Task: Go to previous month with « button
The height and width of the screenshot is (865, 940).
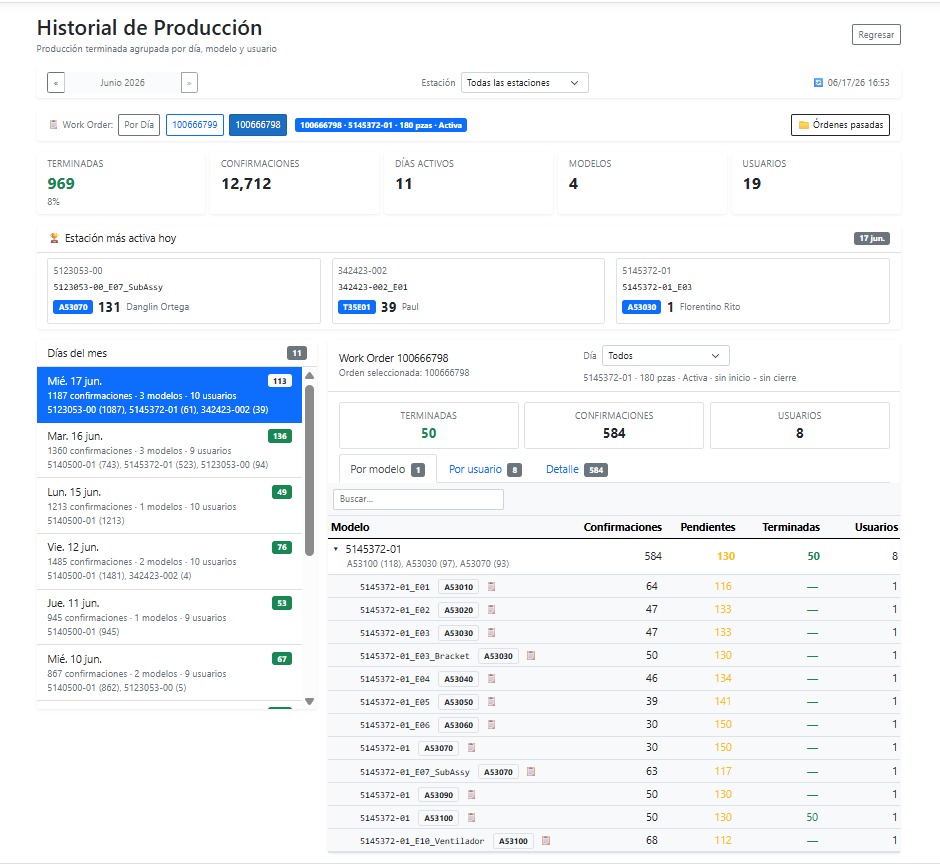Action: 56,83
